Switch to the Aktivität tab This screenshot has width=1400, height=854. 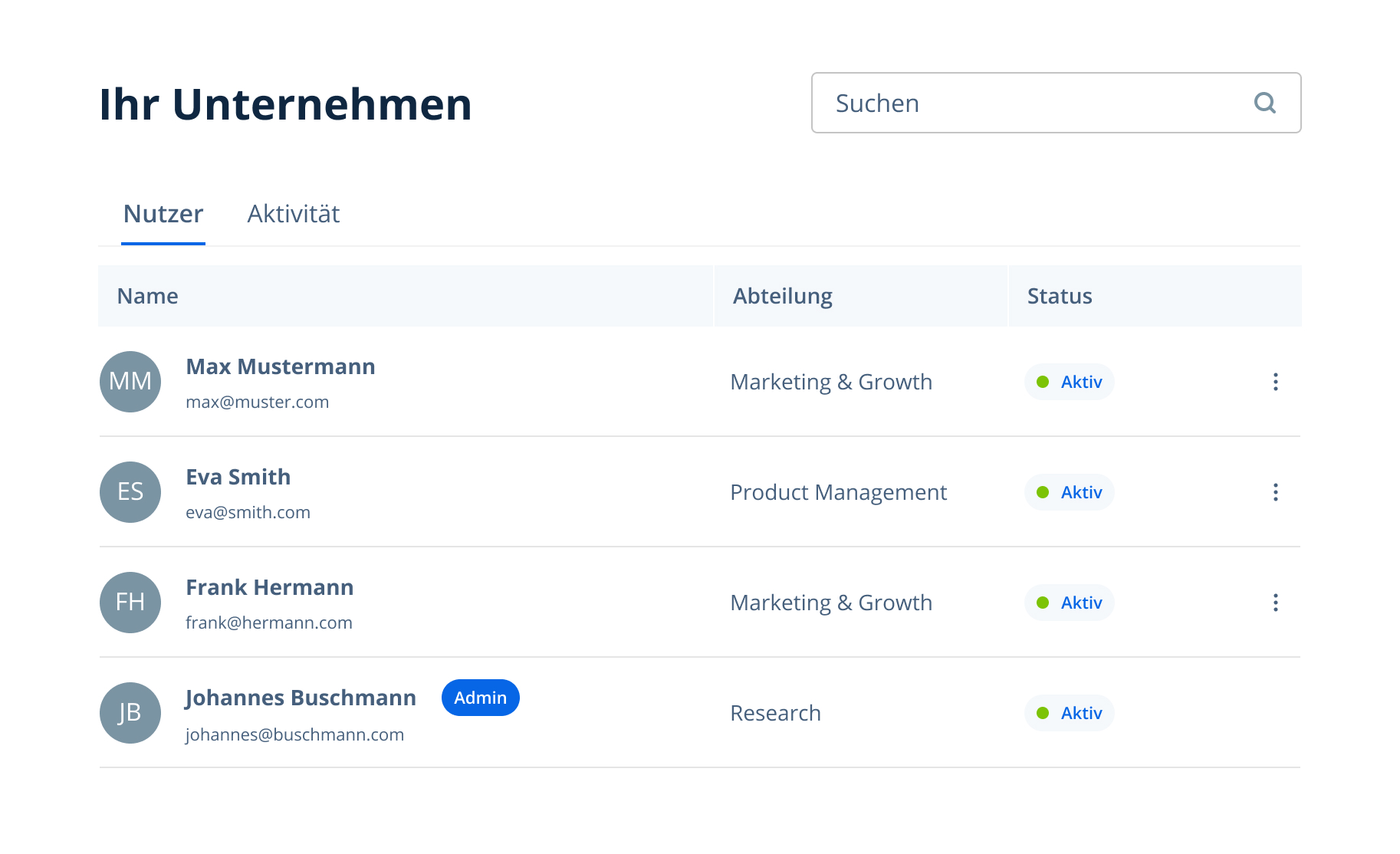293,214
